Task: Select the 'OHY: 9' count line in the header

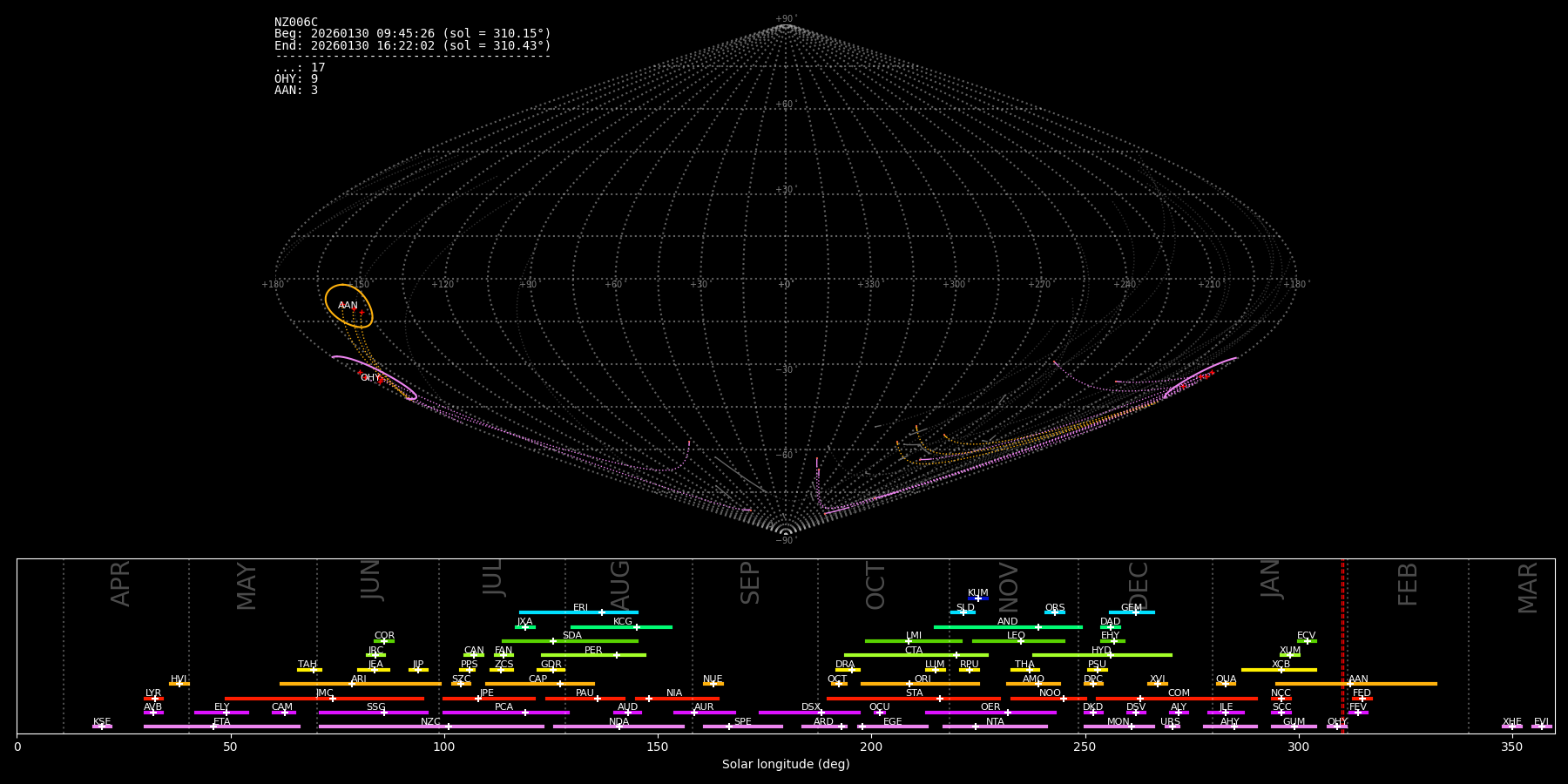Action: pyautogui.click(x=296, y=79)
